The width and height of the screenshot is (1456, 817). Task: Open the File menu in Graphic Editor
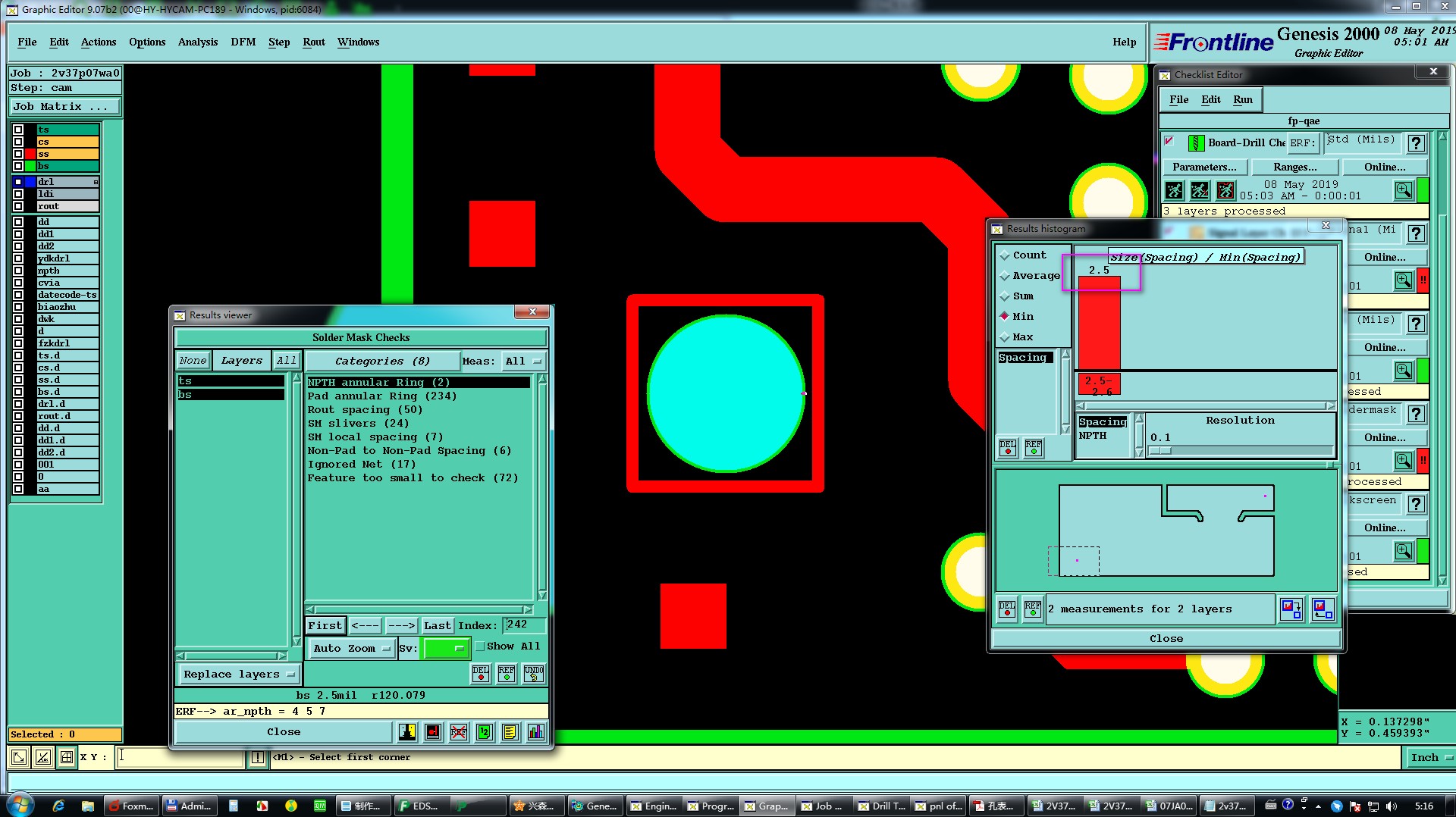tap(27, 42)
